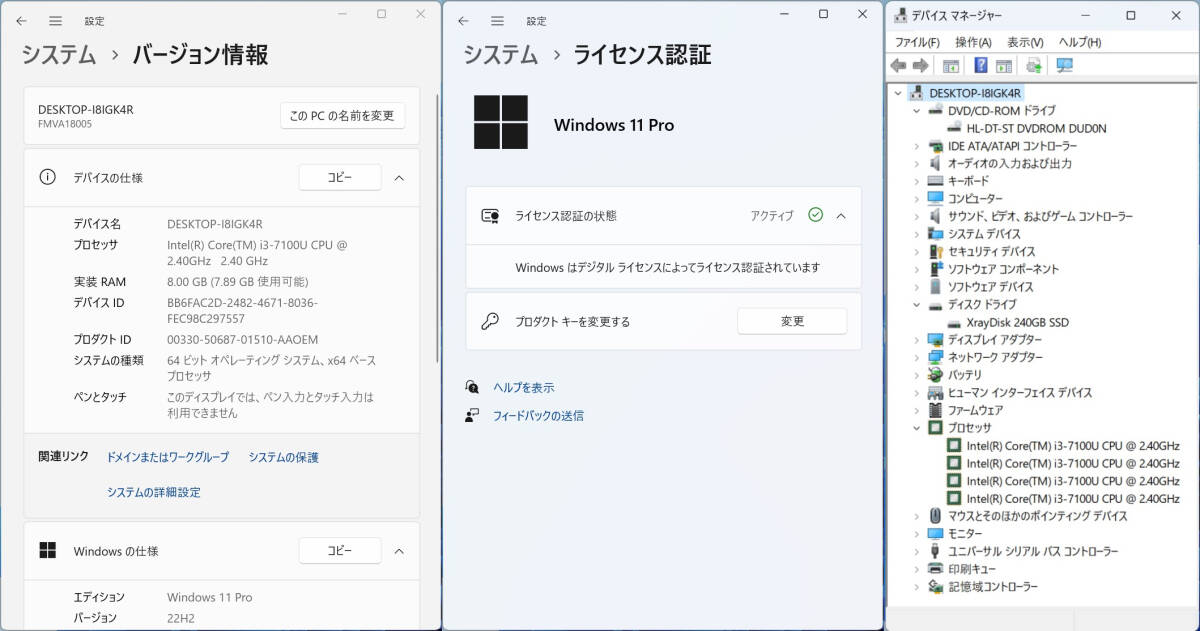The width and height of the screenshot is (1200, 631).
Task: Collapse the DVD/CD-ROM ドライブ node
Action: (917, 111)
